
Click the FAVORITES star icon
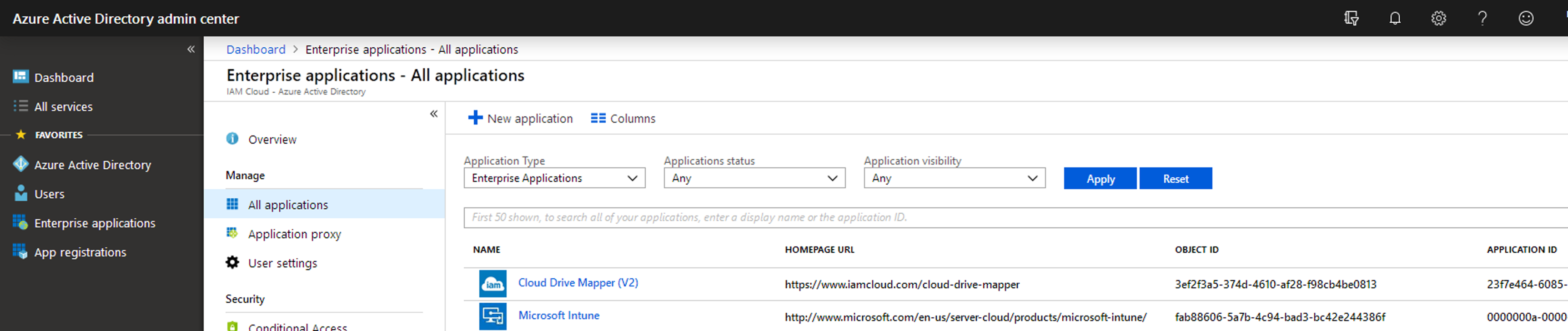[21, 135]
